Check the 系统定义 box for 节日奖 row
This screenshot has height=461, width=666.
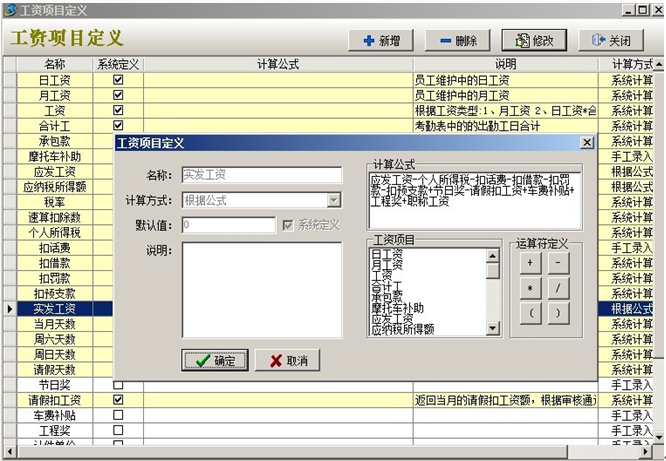tap(118, 385)
